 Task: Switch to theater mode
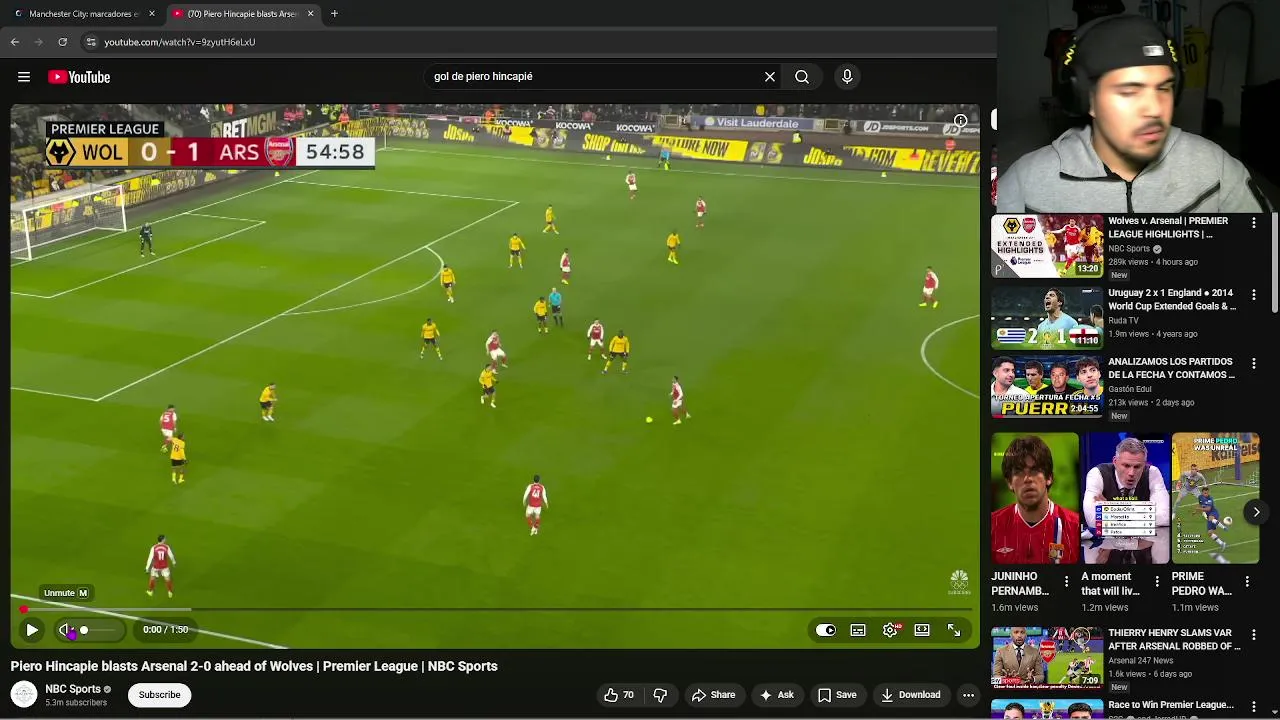pos(922,630)
